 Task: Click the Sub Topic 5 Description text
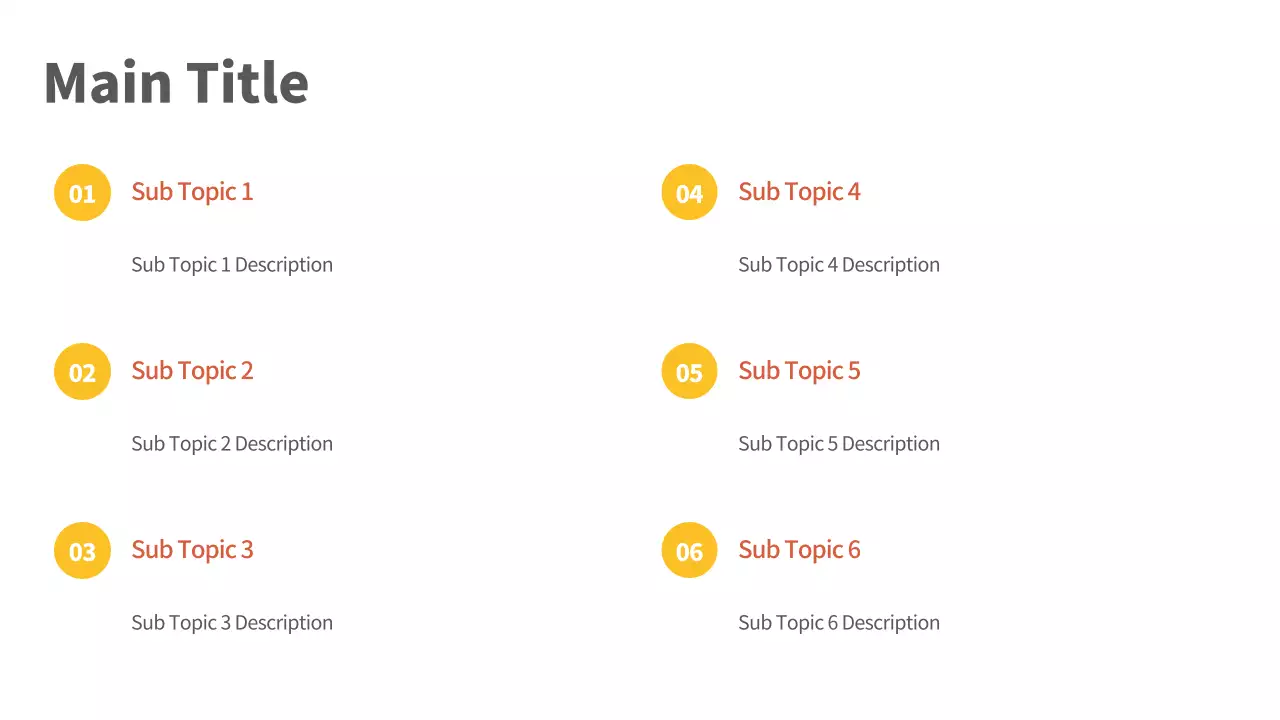839,444
